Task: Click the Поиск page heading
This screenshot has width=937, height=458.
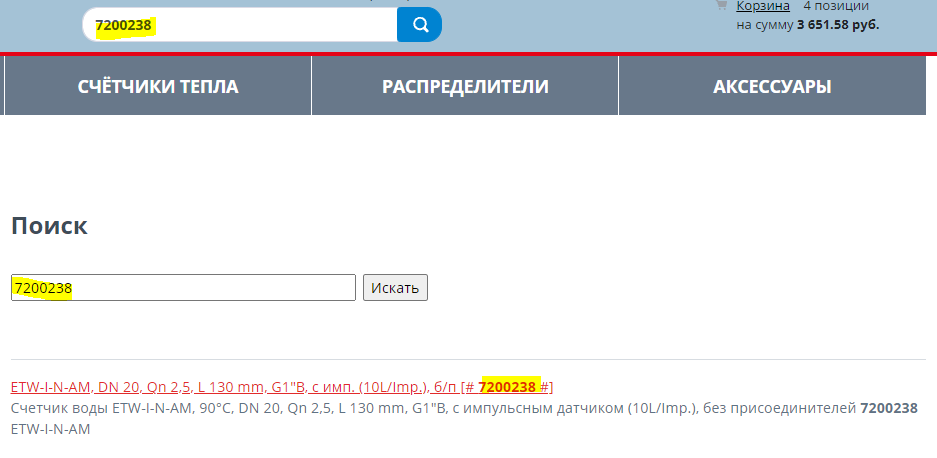Action: coord(50,226)
